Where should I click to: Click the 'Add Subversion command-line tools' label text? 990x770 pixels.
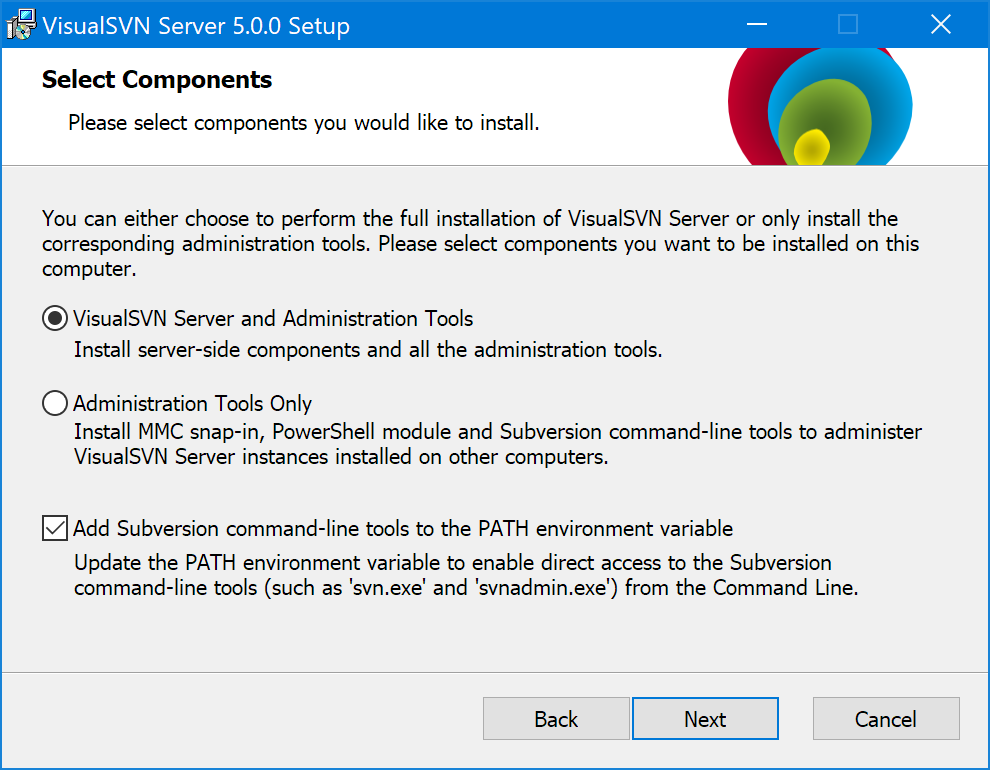[x=403, y=528]
